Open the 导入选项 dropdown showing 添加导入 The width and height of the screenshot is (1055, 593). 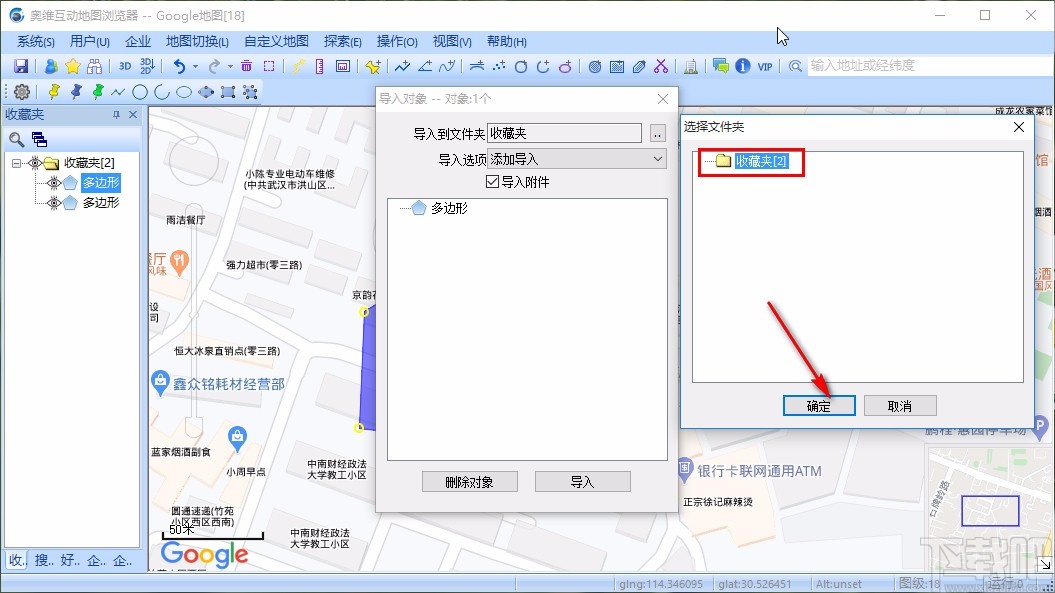pyautogui.click(x=656, y=158)
